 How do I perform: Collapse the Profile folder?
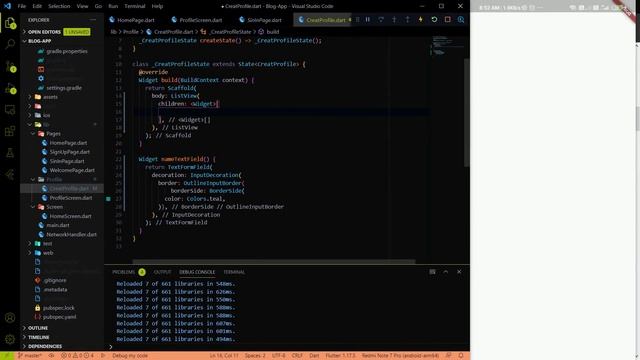[54, 180]
